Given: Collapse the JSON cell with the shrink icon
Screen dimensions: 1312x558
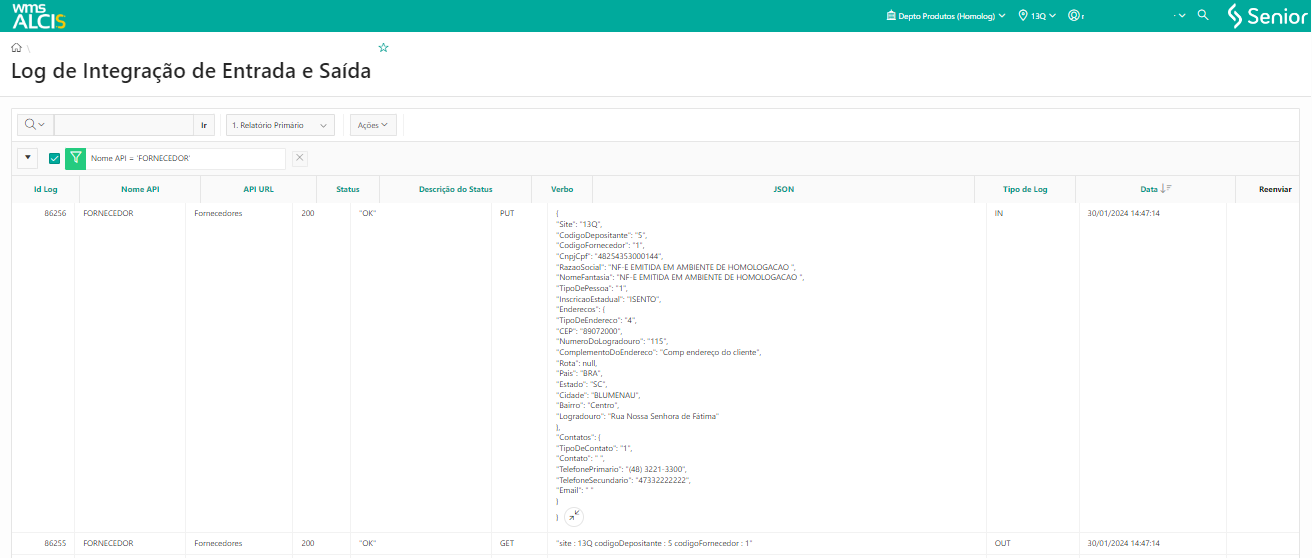Looking at the screenshot, I should click(573, 516).
